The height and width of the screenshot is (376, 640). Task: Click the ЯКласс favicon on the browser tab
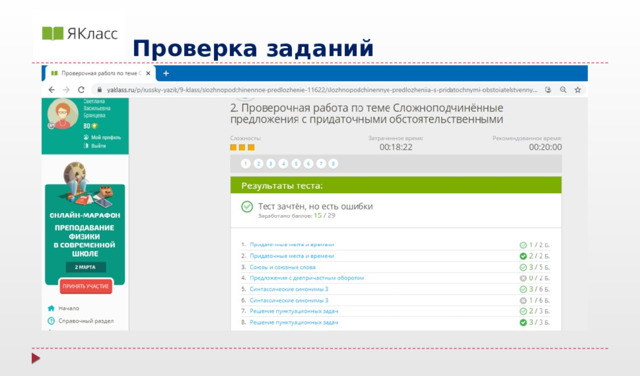coord(54,73)
